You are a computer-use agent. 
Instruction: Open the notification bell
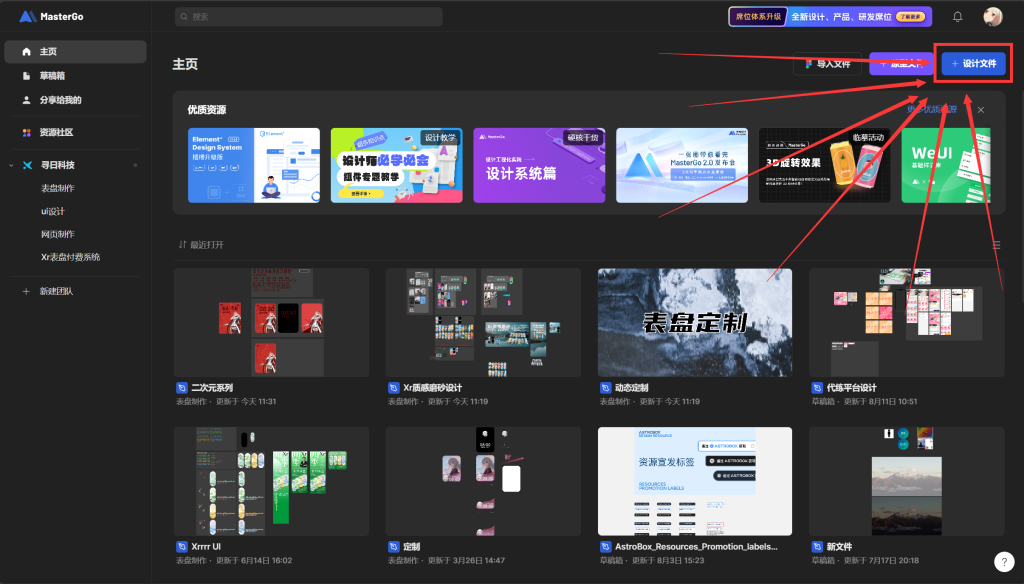point(957,17)
